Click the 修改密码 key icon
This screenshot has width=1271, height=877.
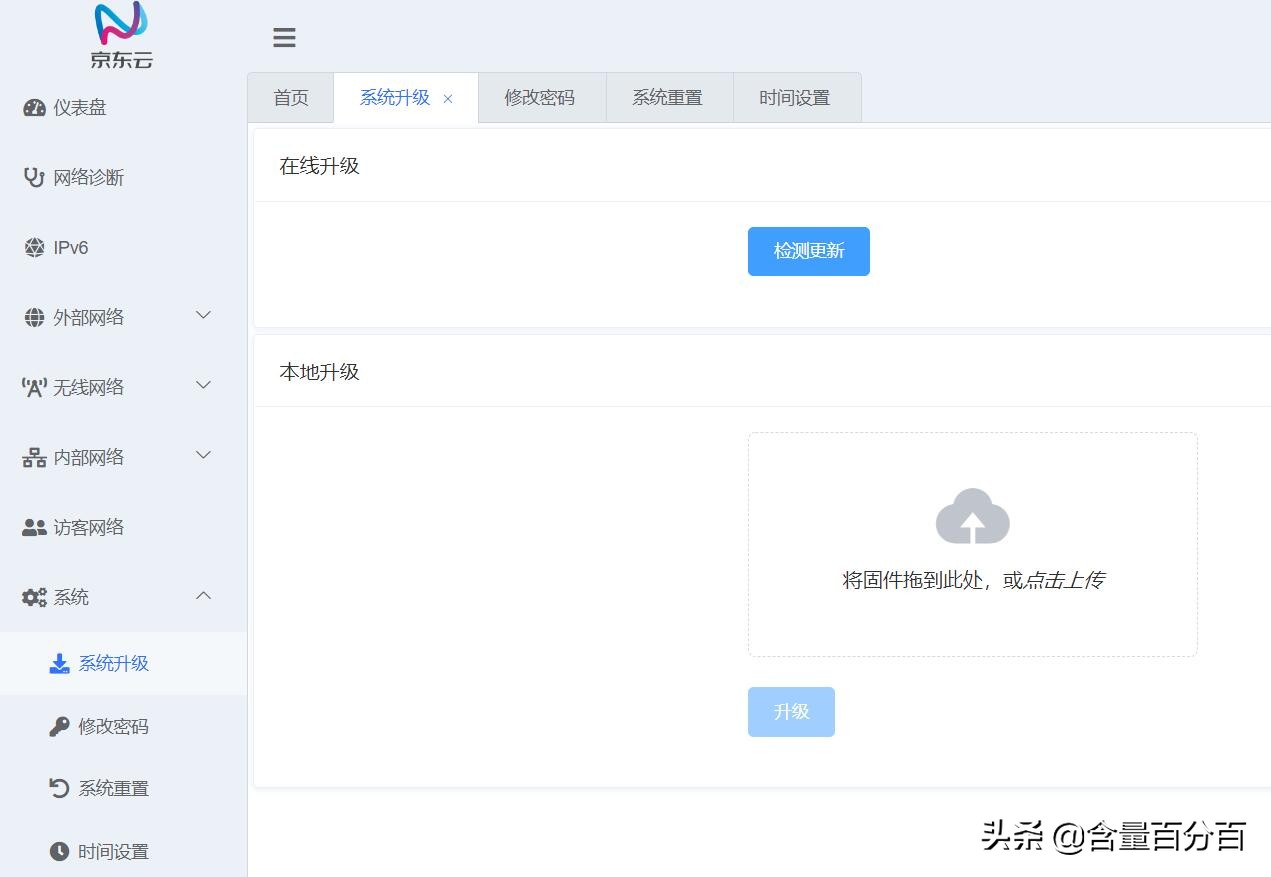coord(59,726)
